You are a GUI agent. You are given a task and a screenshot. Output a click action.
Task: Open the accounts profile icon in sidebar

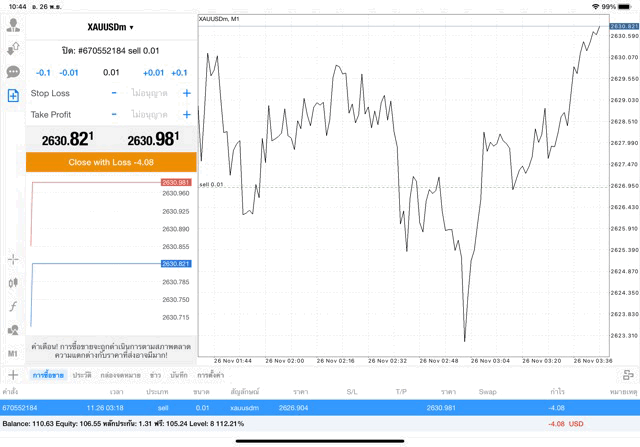[x=13, y=24]
